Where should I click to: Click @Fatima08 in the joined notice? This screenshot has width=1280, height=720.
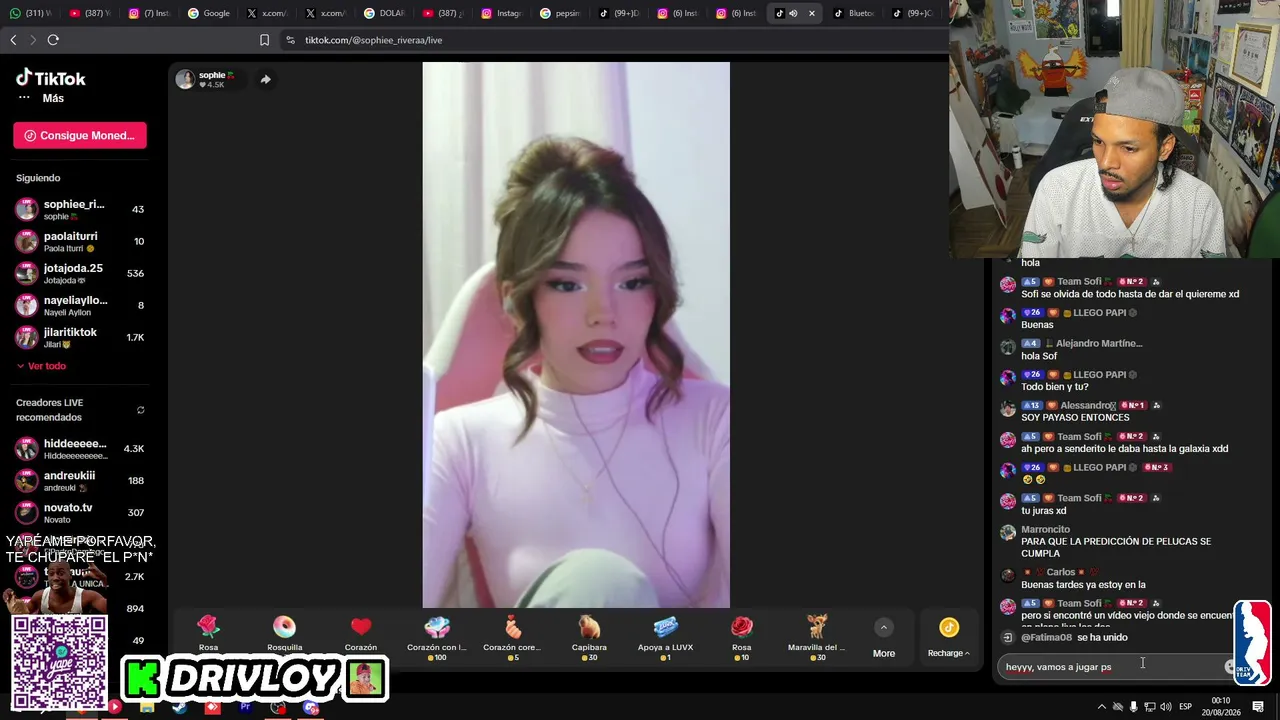pyautogui.click(x=1046, y=637)
